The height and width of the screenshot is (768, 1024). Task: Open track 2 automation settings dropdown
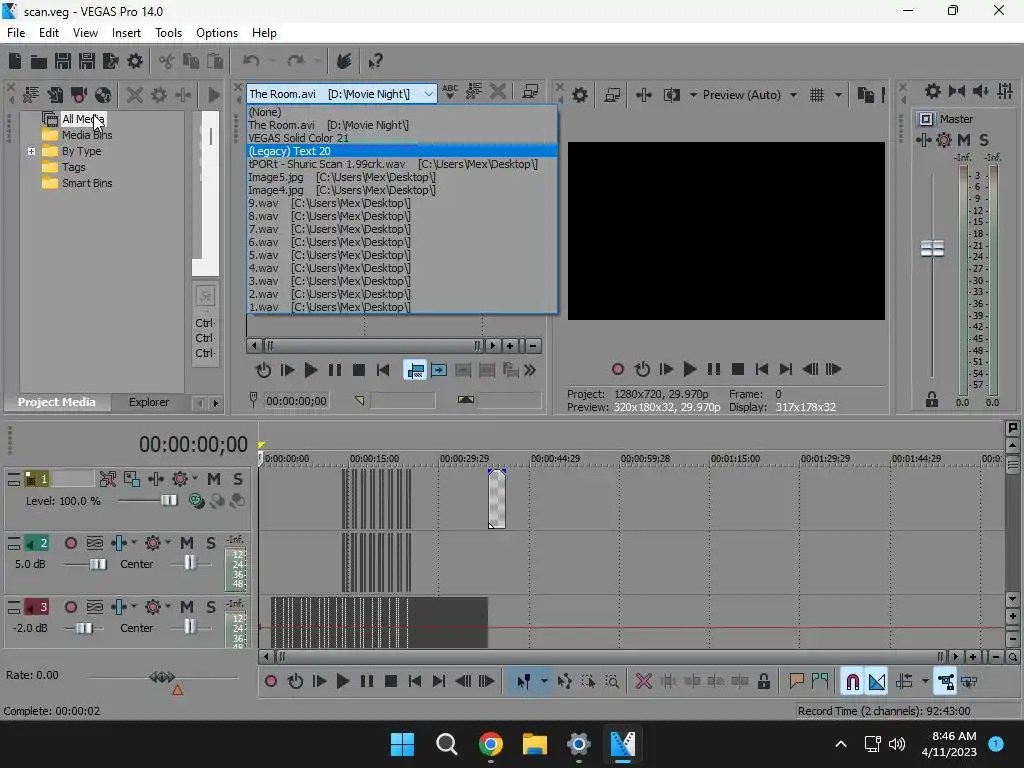pyautogui.click(x=167, y=542)
